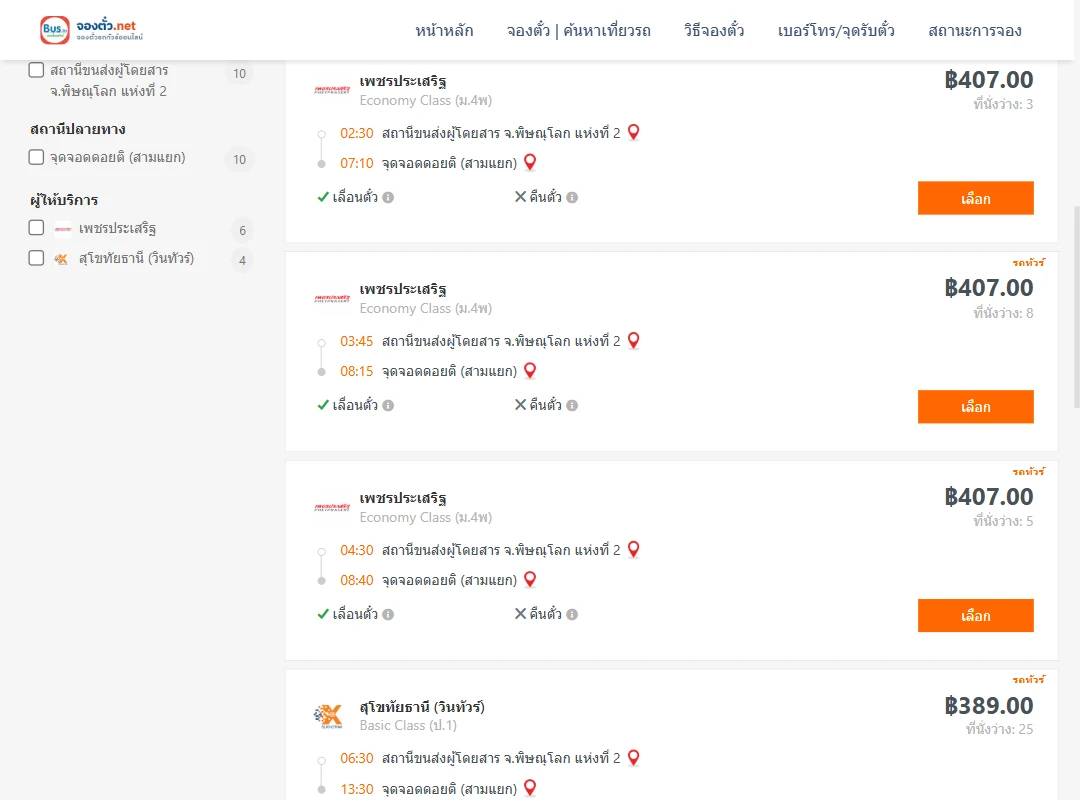Open the หน้าหลัก menu item
Screen dimensions: 1080x800
pos(444,30)
